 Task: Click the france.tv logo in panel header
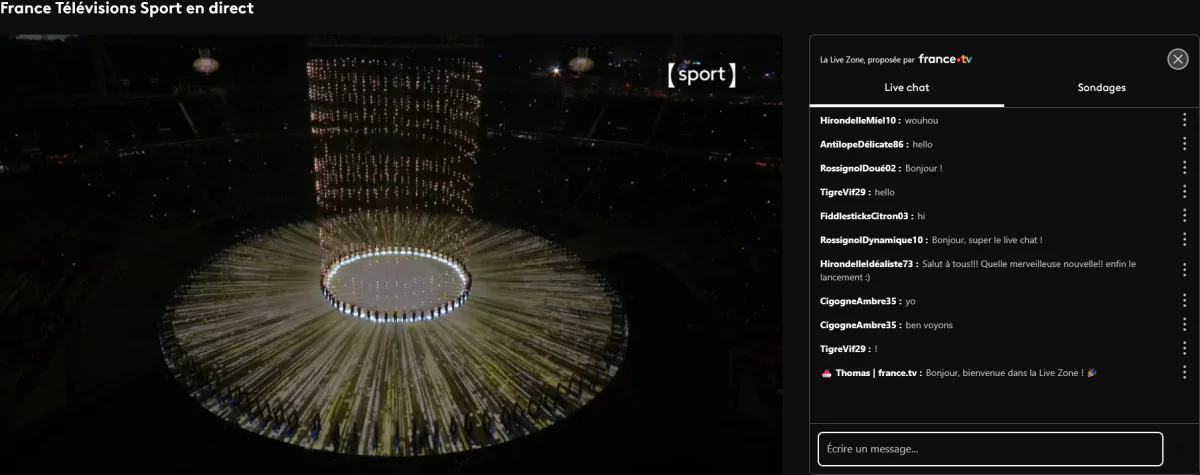click(x=945, y=59)
